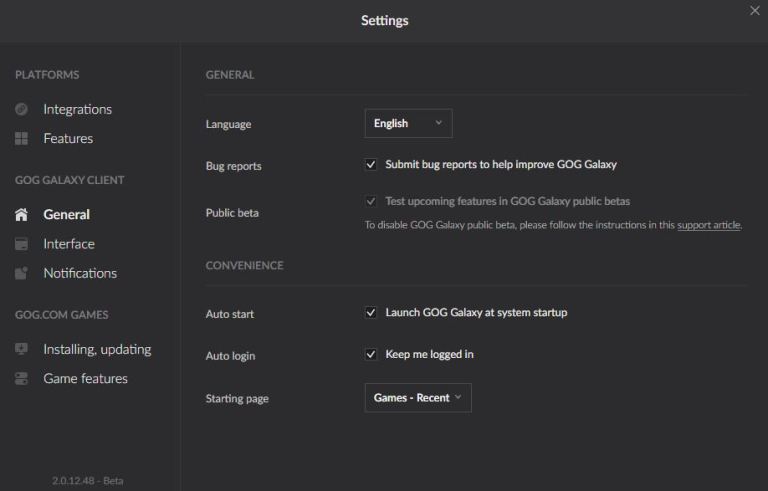768x491 pixels.
Task: Toggle the Keep me logged in checkbox
Action: pos(371,354)
